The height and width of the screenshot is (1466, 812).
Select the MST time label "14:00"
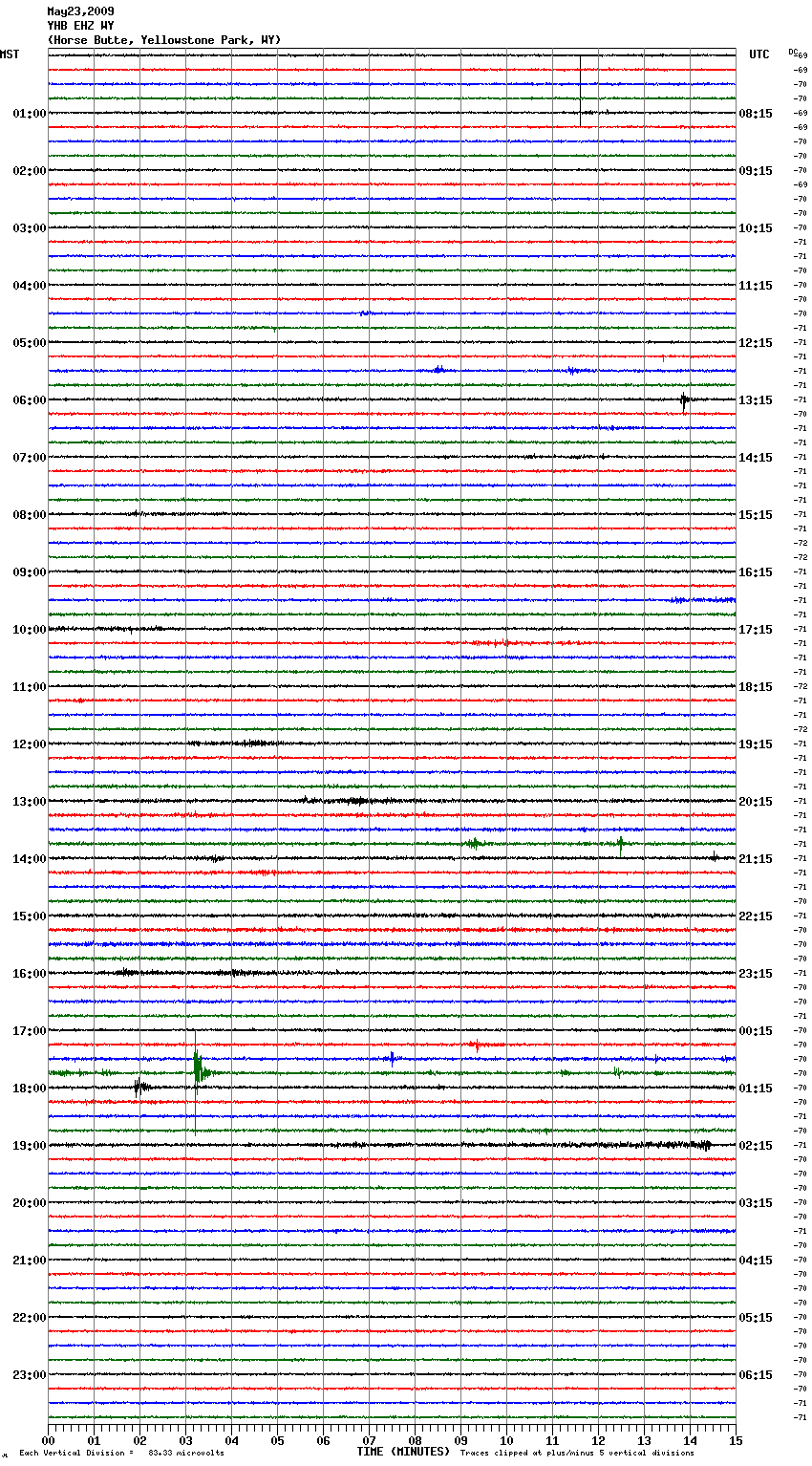[x=30, y=859]
